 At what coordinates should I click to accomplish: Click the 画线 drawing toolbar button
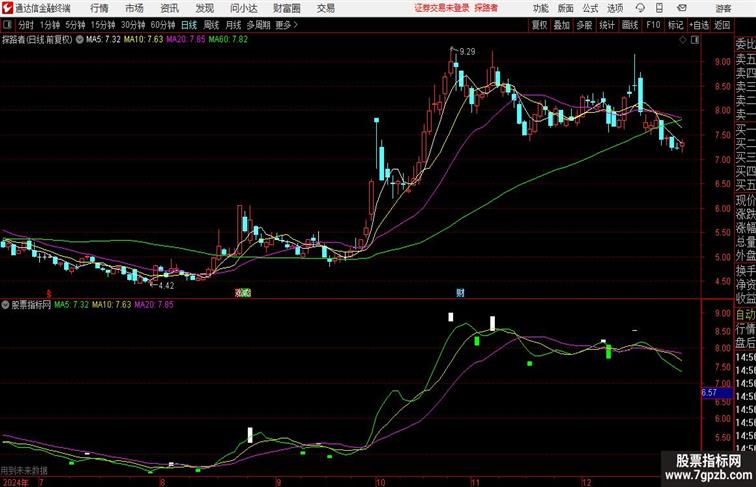630,25
